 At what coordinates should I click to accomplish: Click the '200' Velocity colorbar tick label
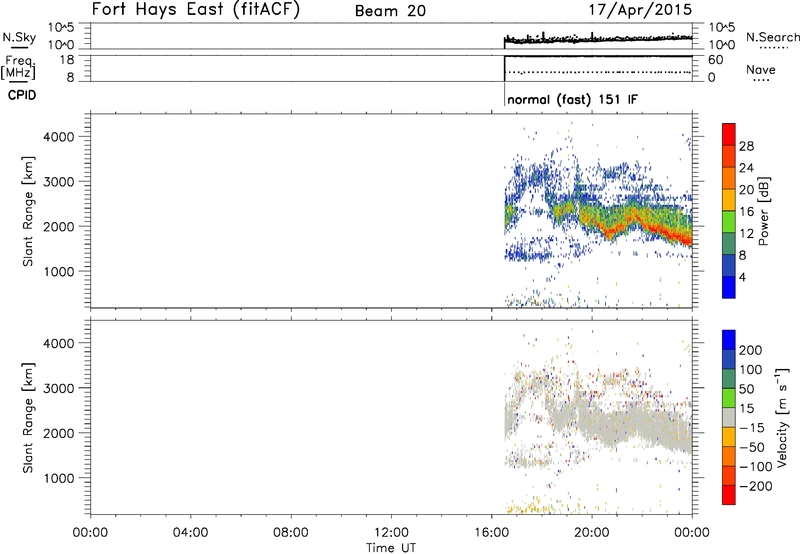click(x=751, y=350)
